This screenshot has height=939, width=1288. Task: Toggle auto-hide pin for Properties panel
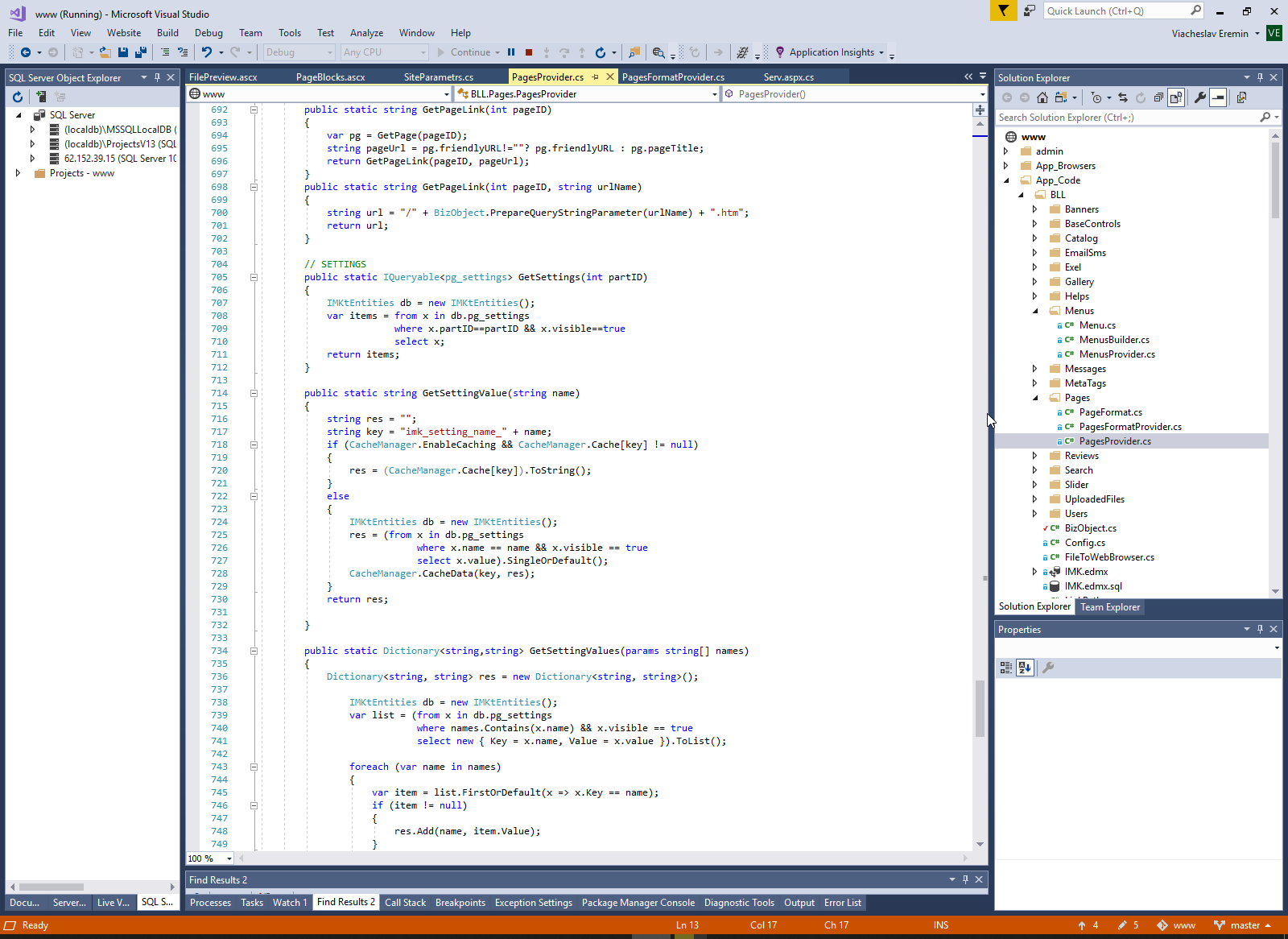pyautogui.click(x=1260, y=629)
